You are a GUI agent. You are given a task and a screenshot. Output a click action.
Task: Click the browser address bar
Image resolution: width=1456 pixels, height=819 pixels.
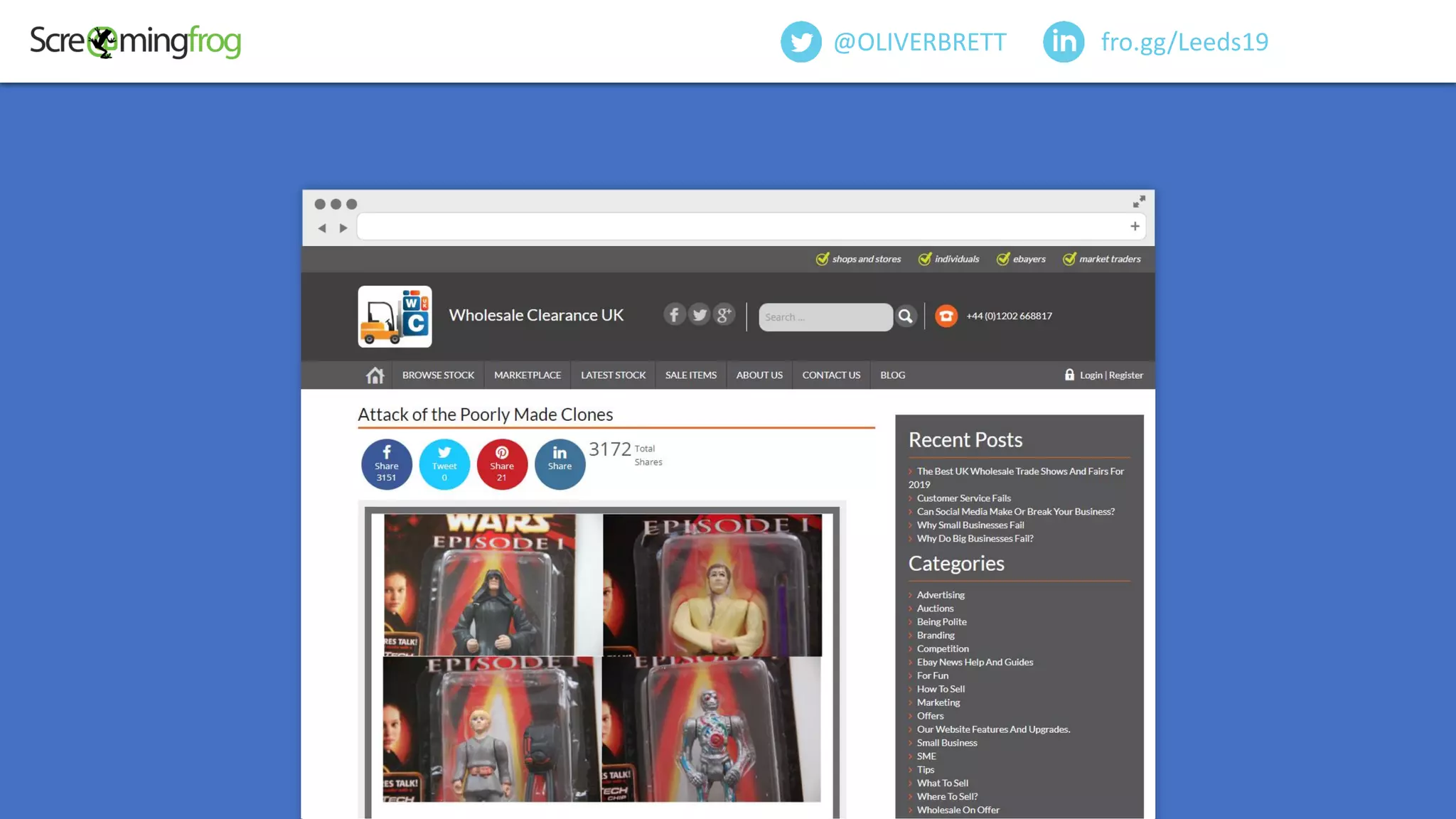point(739,227)
